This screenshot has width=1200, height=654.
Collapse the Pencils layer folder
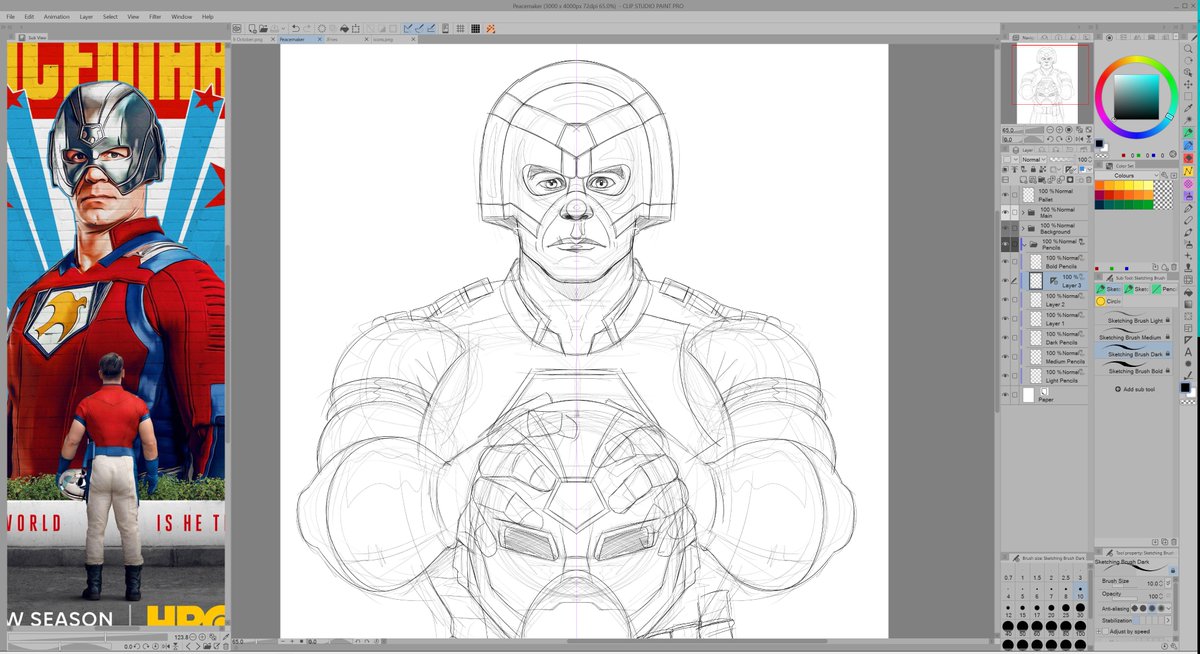(x=1024, y=244)
